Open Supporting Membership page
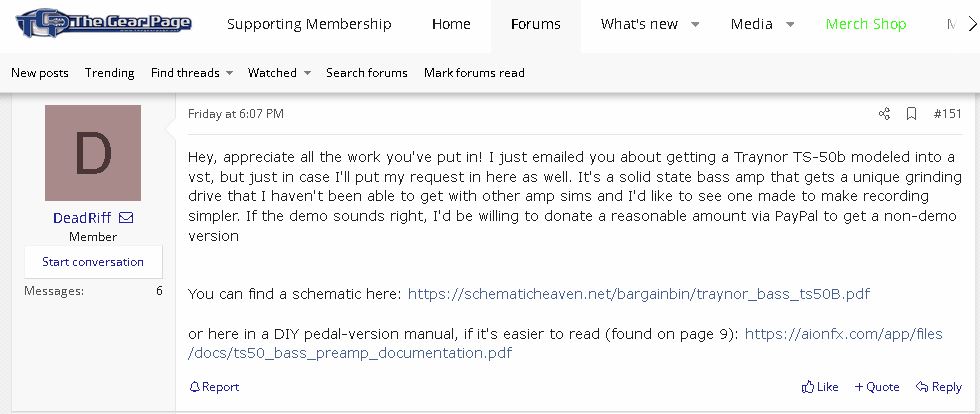This screenshot has height=414, width=980. coord(309,25)
